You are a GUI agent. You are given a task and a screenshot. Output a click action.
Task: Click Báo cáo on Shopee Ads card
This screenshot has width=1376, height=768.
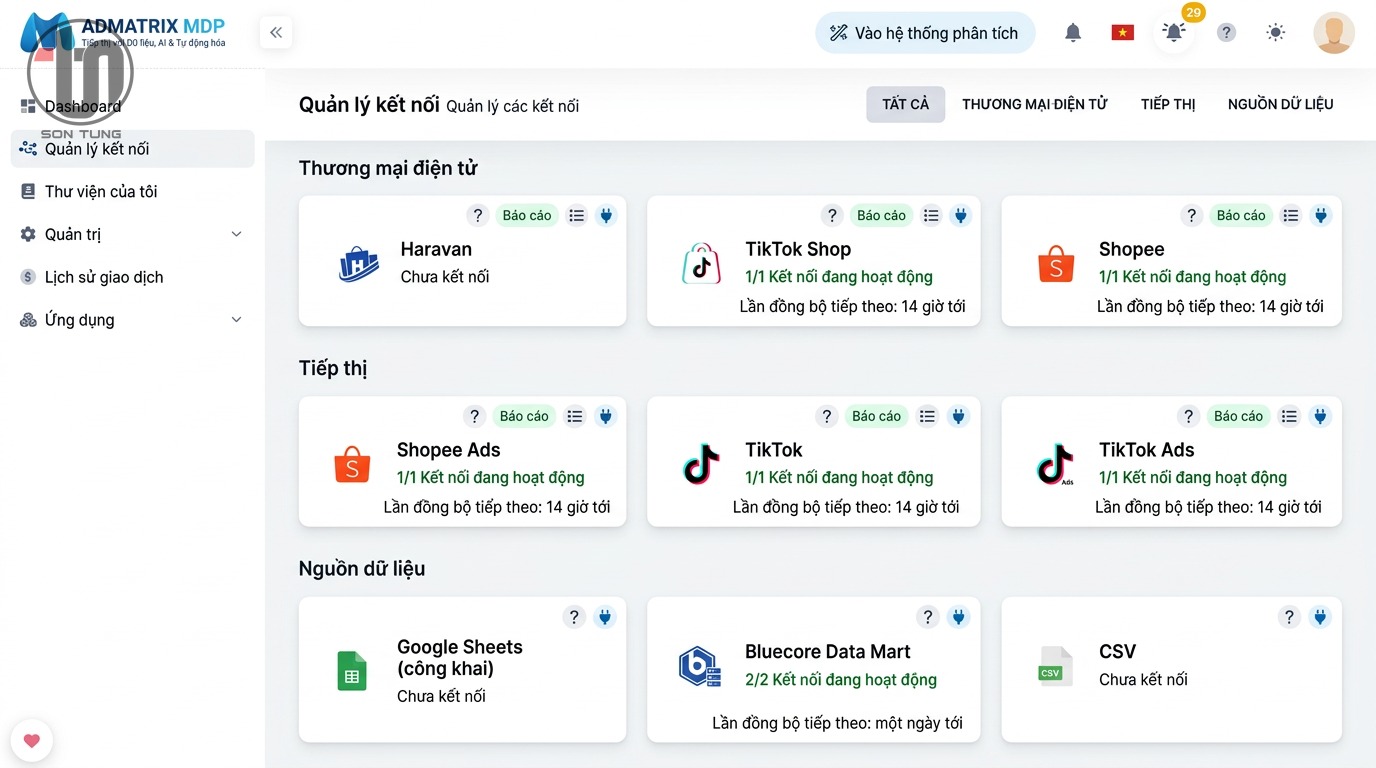(x=524, y=416)
